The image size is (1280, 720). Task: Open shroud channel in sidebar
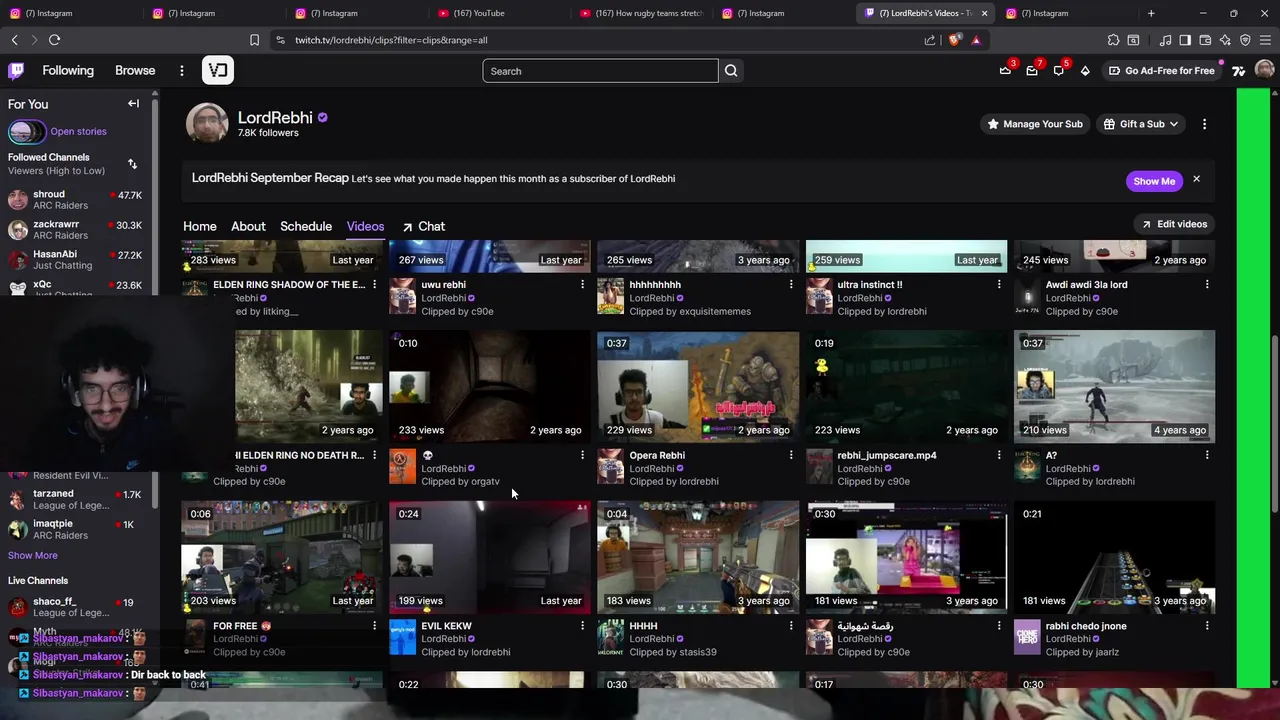click(x=75, y=200)
